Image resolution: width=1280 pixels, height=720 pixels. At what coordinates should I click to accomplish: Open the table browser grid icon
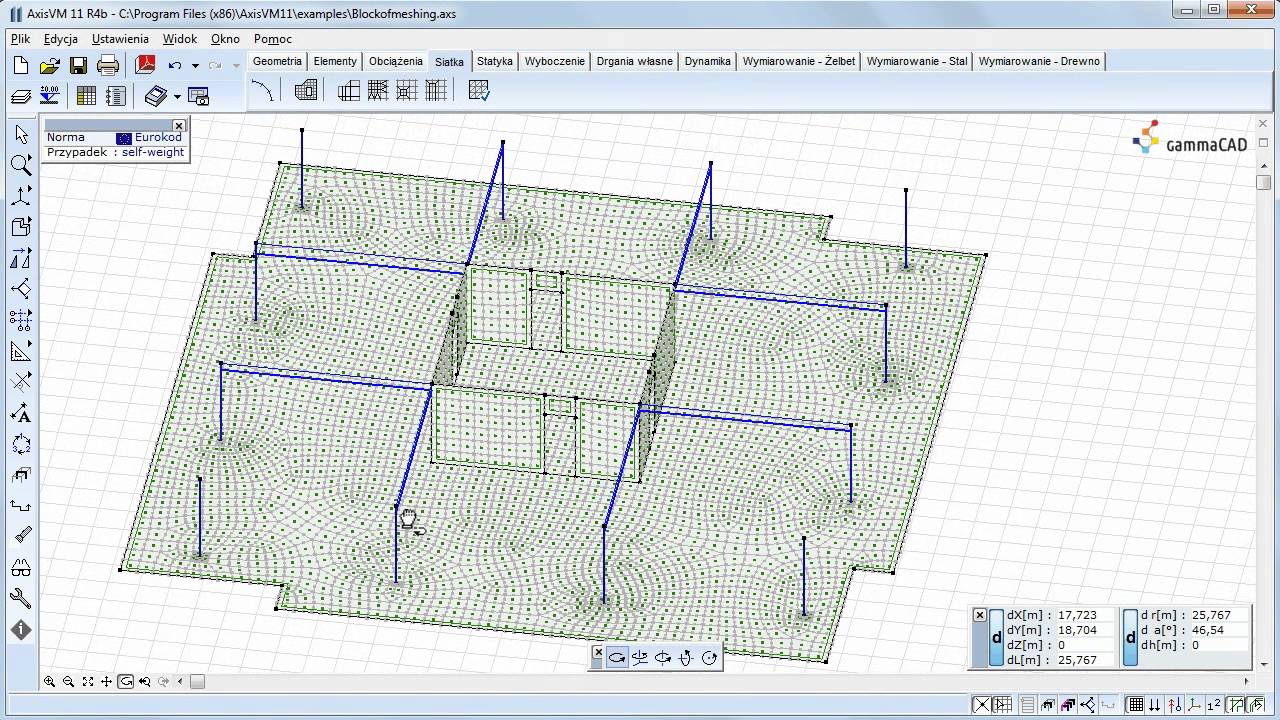[x=87, y=96]
